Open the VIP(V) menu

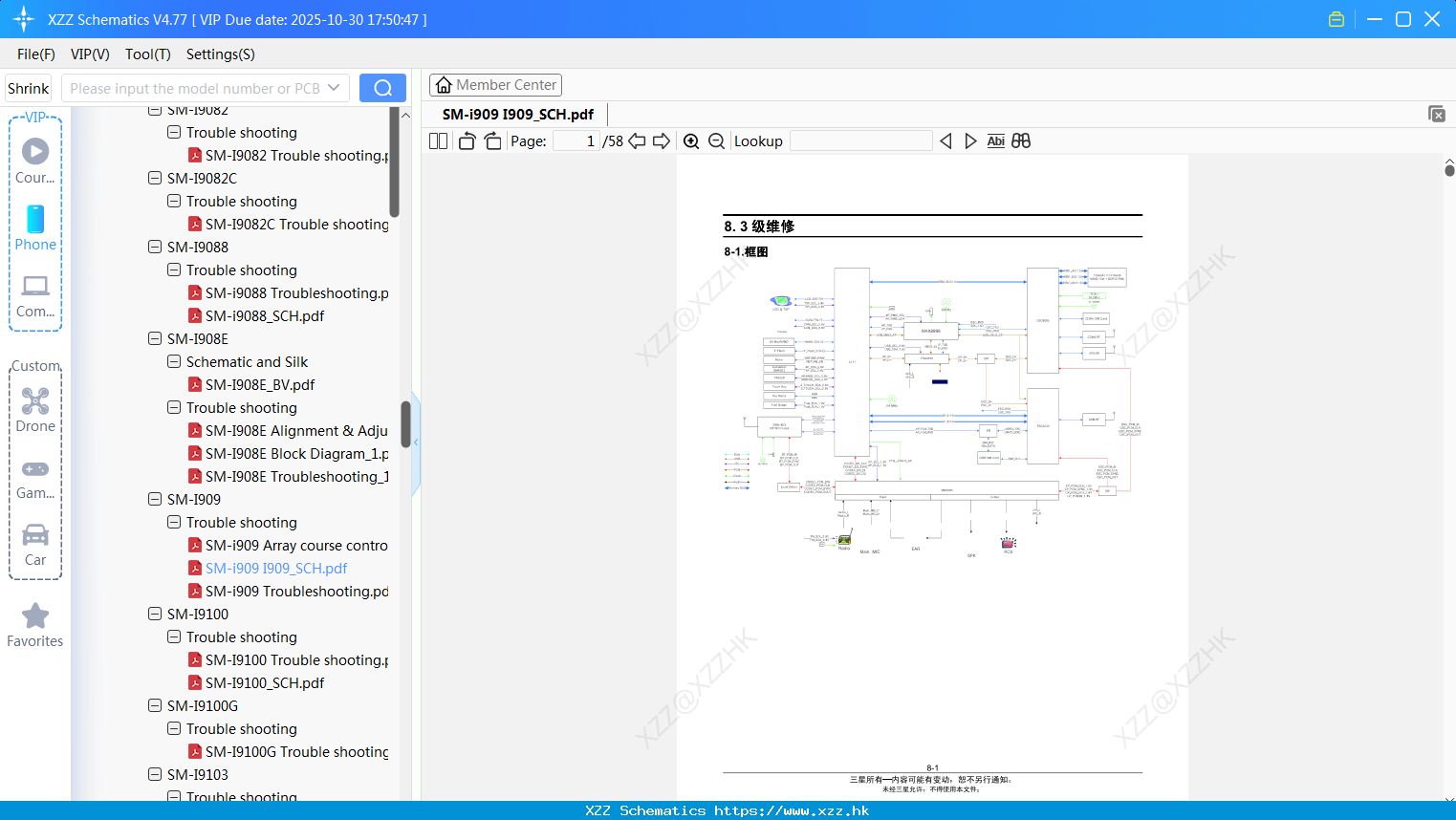tap(90, 54)
